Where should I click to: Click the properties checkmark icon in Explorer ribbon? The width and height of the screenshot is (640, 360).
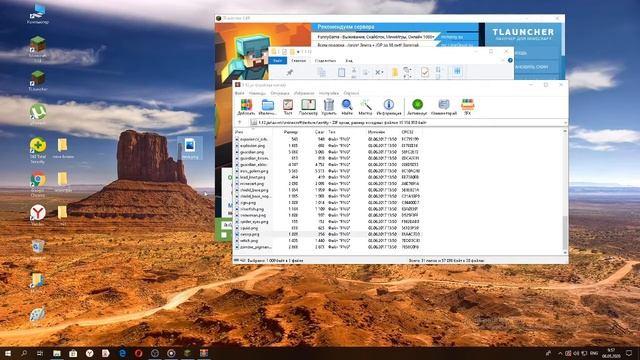424,72
